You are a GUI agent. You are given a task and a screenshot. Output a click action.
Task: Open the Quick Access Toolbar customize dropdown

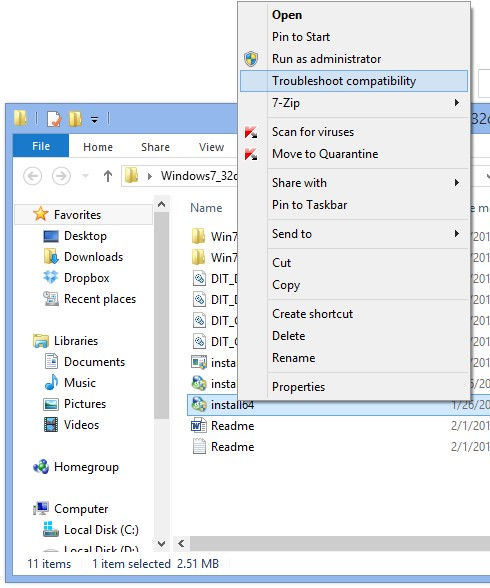coord(94,120)
